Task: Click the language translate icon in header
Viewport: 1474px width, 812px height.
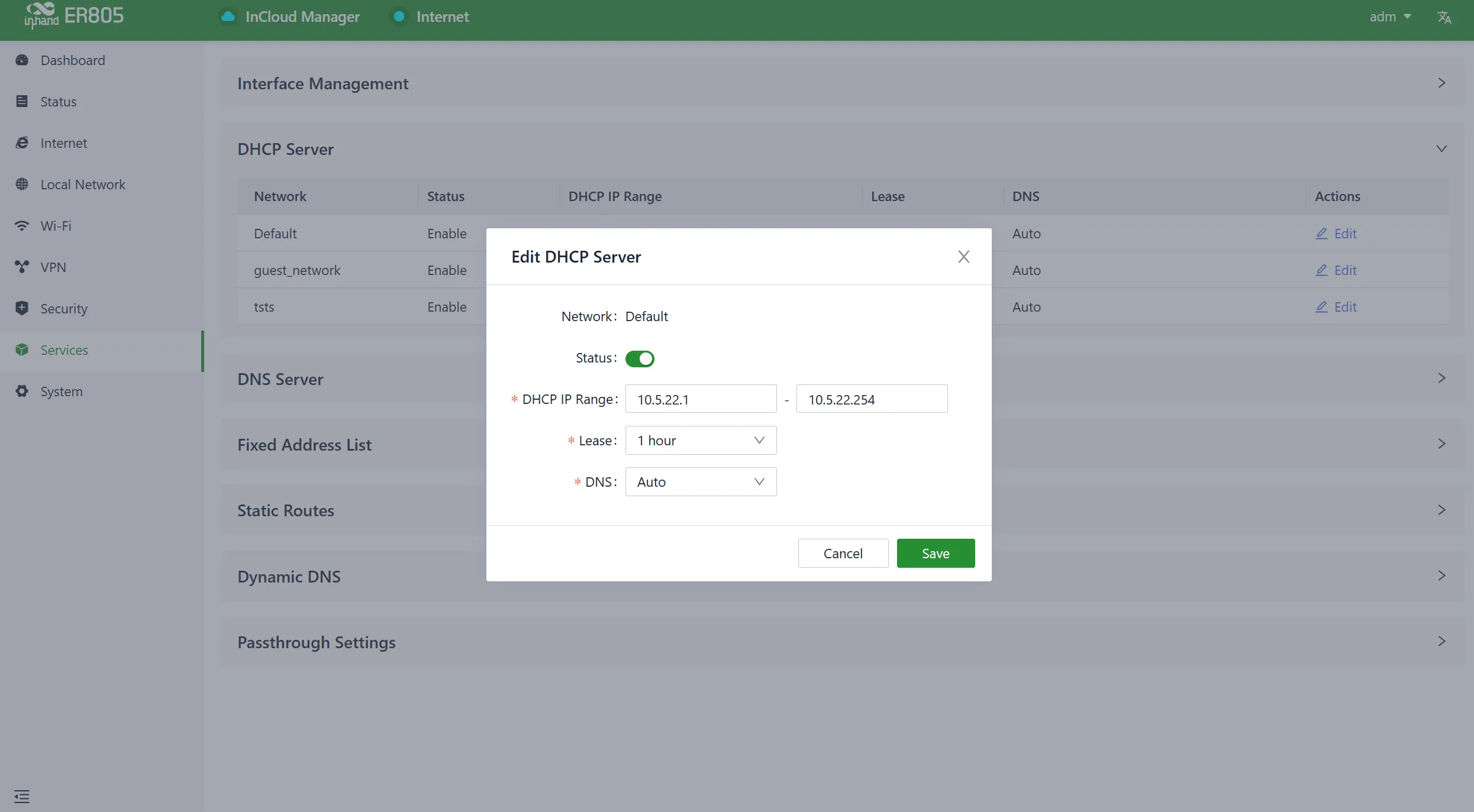Action: tap(1444, 17)
